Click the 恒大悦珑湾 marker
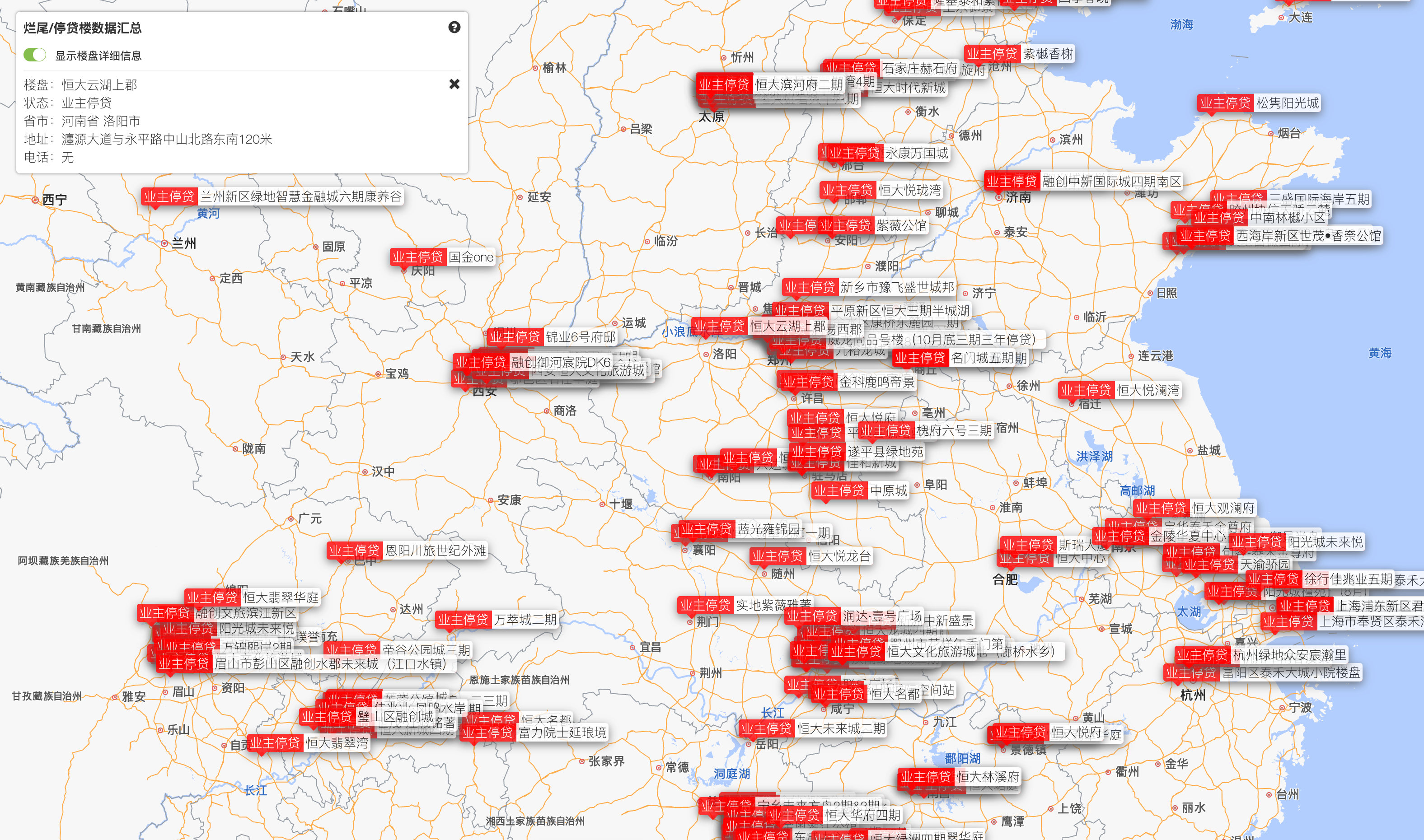Viewport: 1424px width, 840px height. [x=881, y=190]
